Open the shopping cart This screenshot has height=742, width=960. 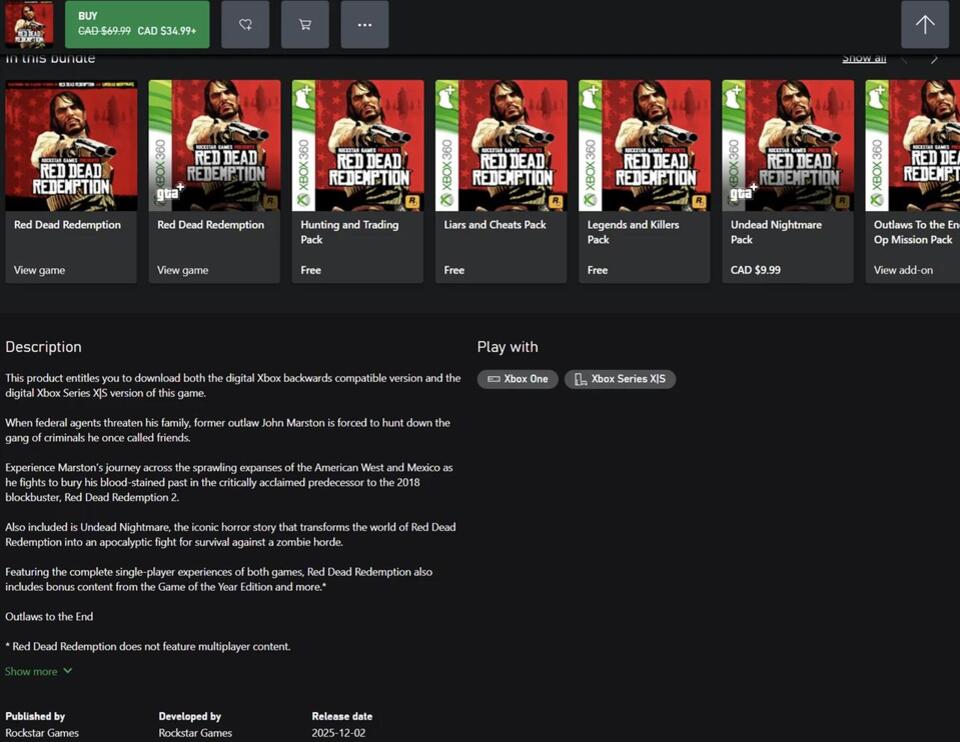(x=304, y=24)
